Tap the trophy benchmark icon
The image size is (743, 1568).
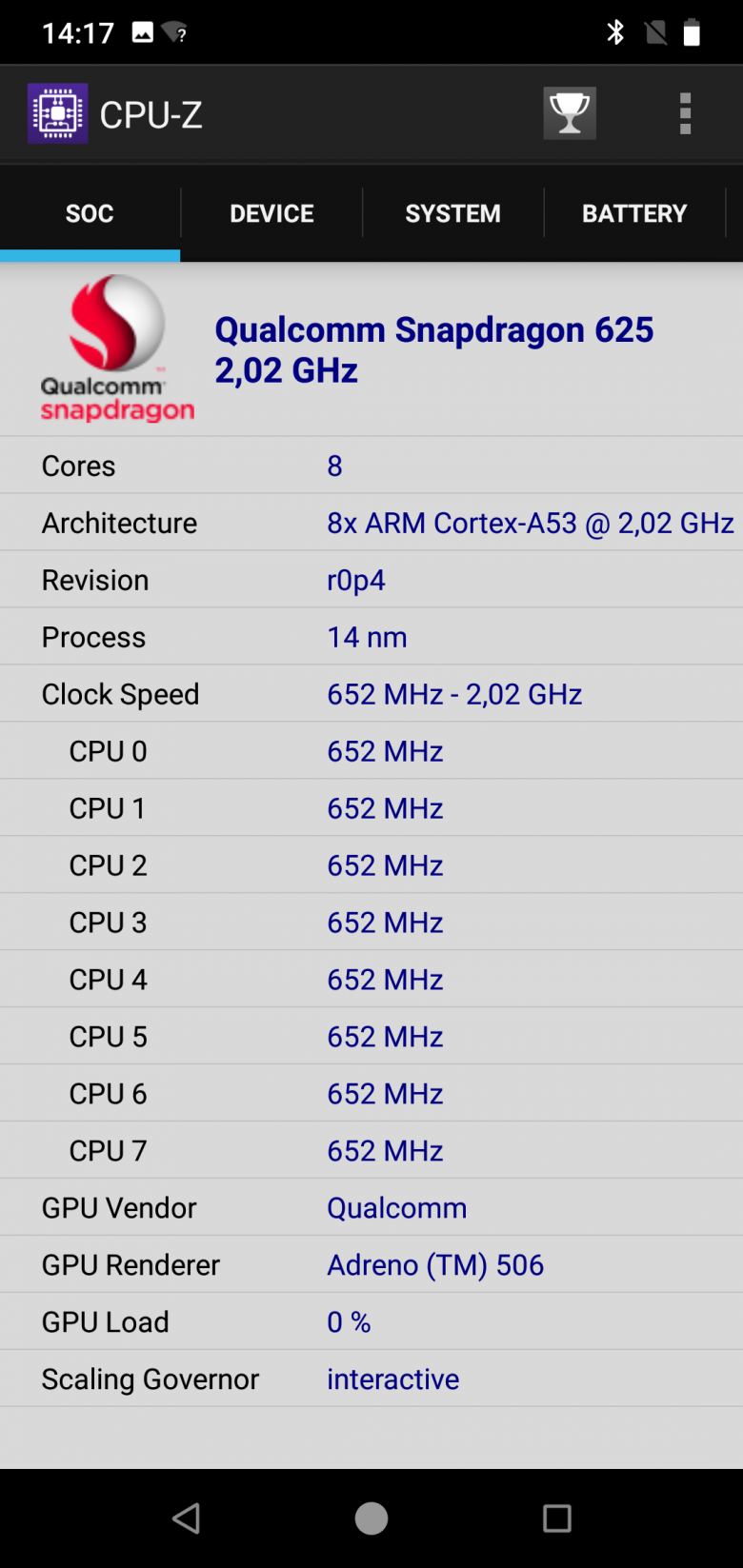pyautogui.click(x=570, y=113)
